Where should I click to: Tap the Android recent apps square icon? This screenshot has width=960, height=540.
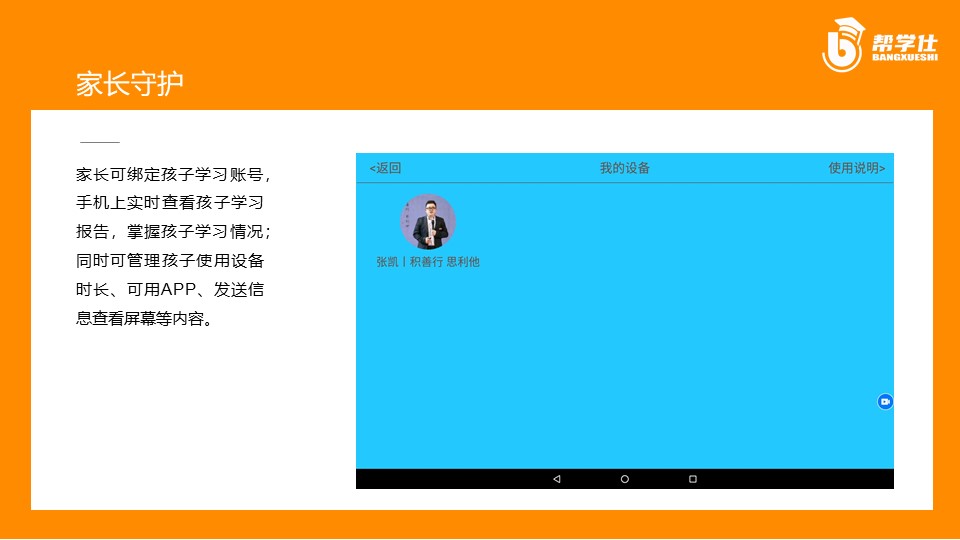[692, 479]
